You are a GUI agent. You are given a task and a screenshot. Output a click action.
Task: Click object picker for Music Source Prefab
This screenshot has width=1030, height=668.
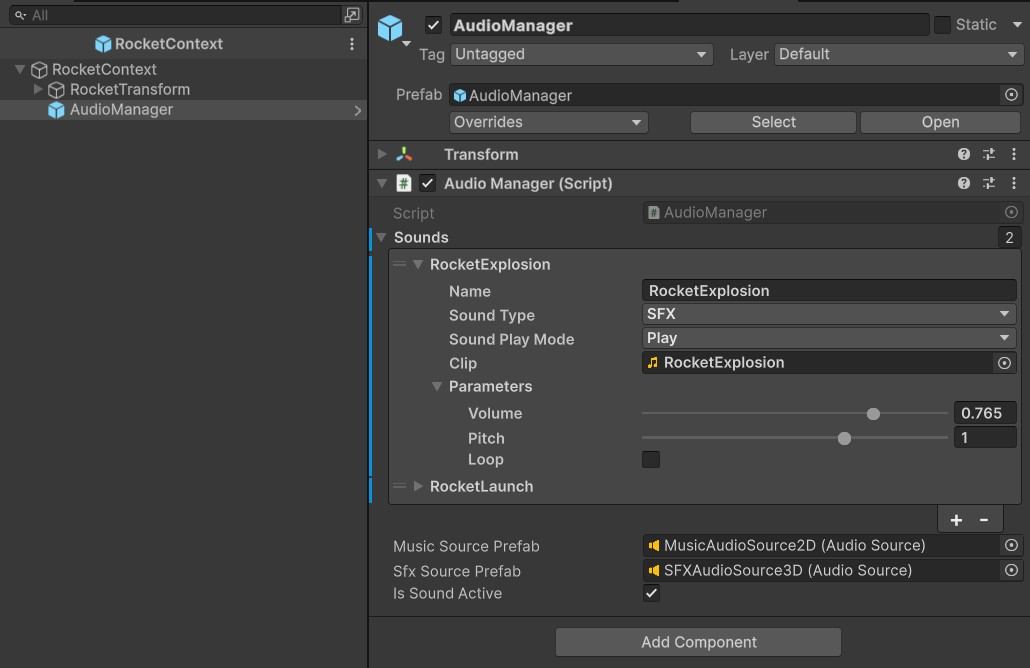coord(1011,545)
